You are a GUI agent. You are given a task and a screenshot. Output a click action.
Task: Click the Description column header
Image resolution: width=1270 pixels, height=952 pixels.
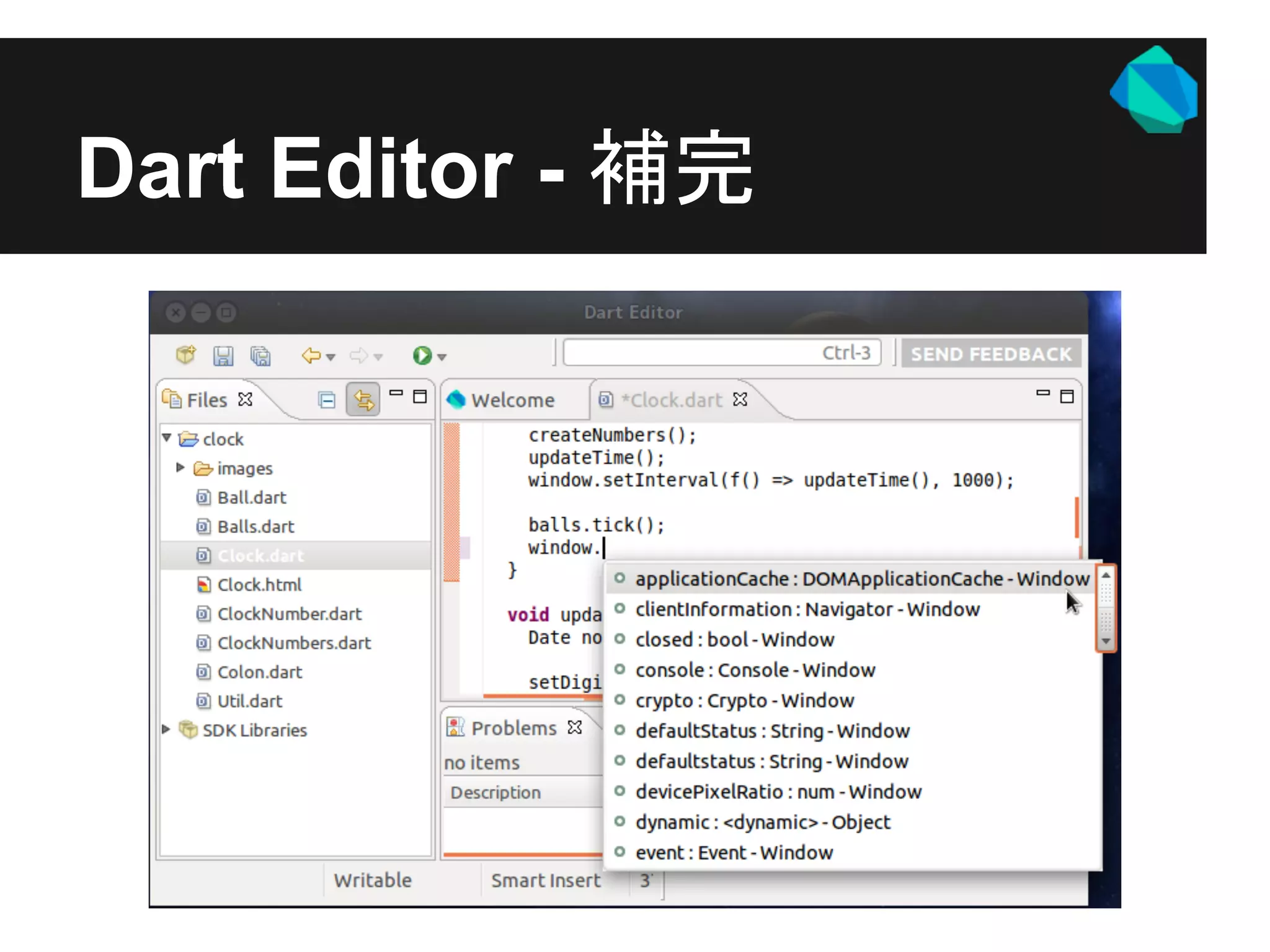pyautogui.click(x=523, y=792)
